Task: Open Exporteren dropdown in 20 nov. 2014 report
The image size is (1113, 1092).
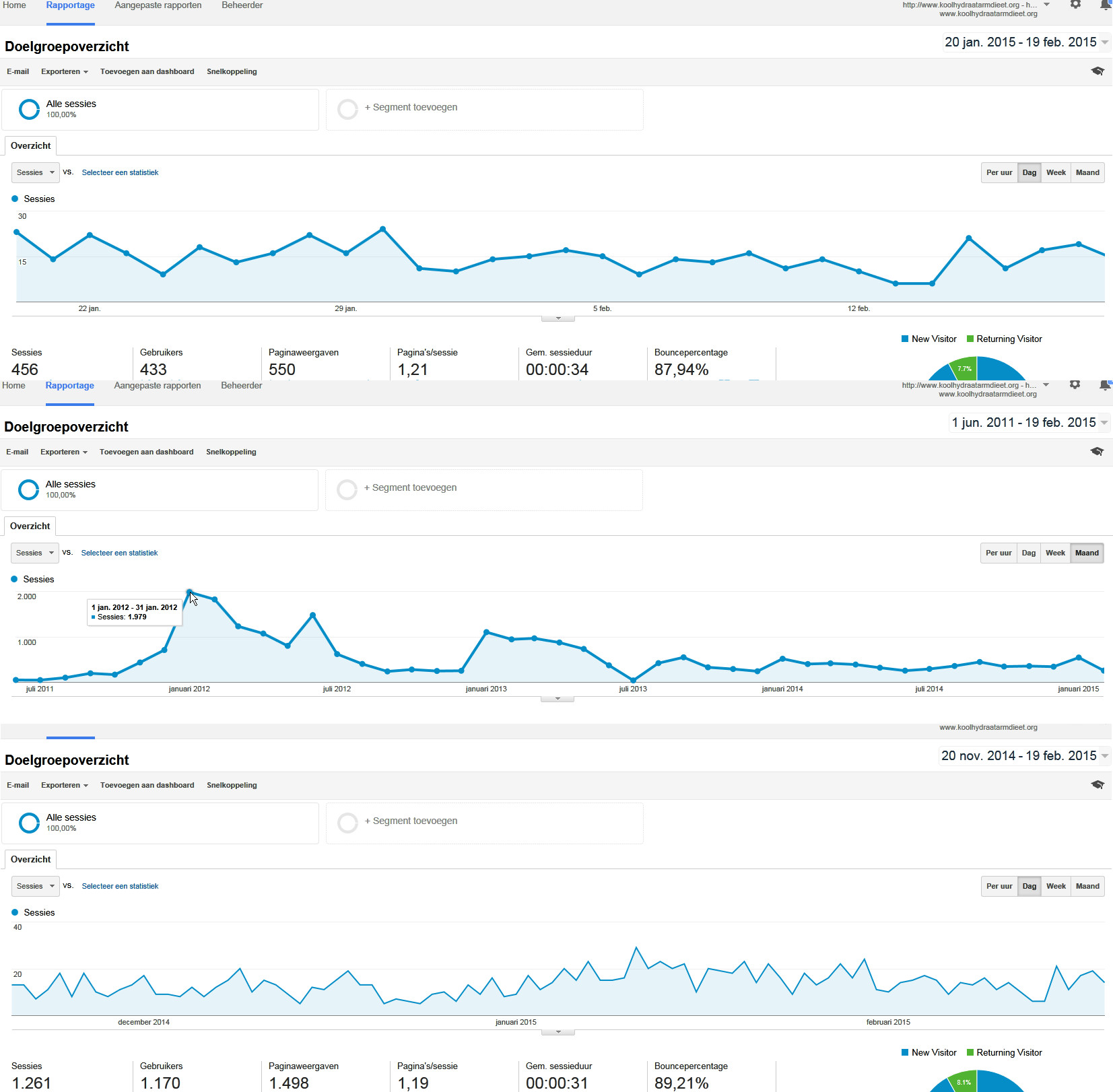Action: coord(65,786)
